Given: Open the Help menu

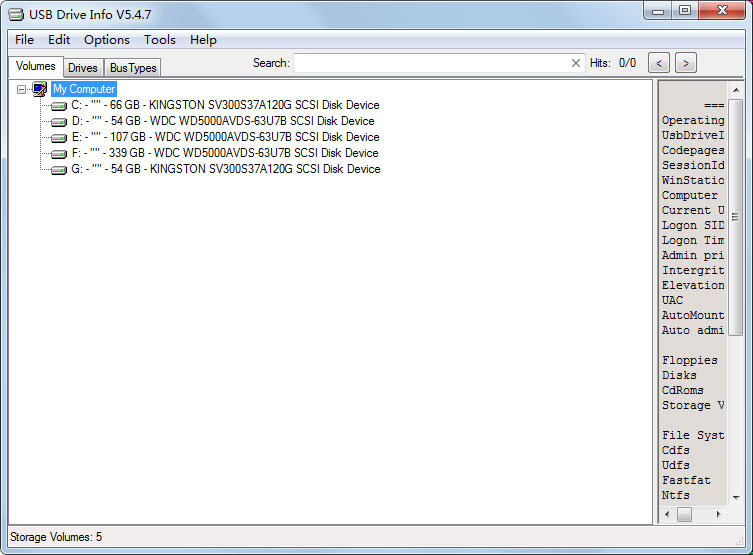Looking at the screenshot, I should 203,40.
